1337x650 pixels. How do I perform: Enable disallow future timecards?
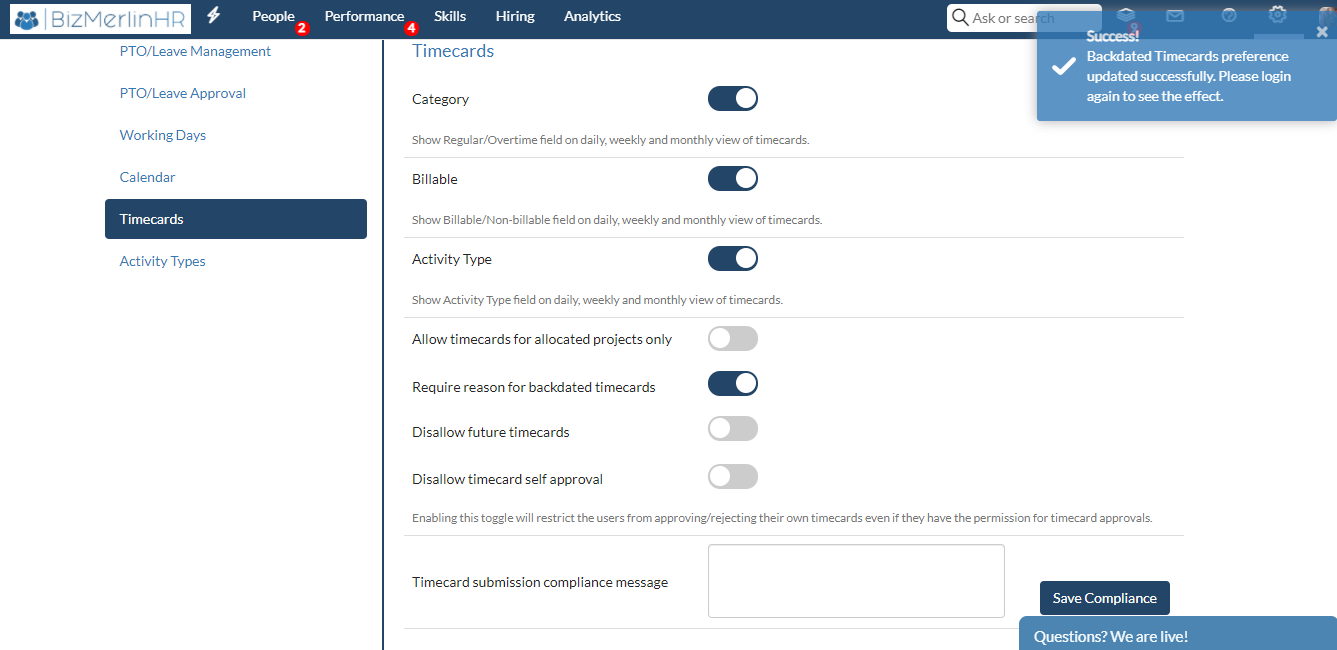tap(733, 428)
